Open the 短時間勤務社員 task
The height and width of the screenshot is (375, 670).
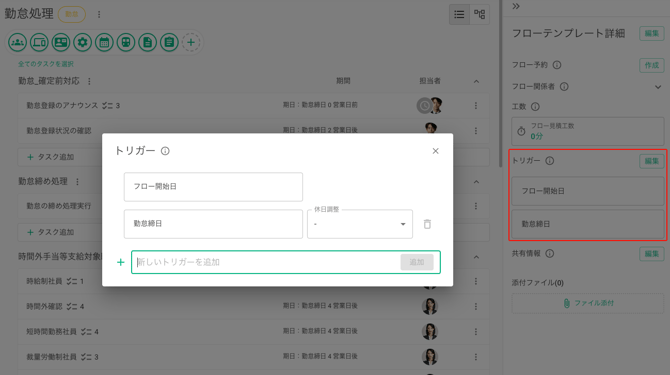[253, 331]
